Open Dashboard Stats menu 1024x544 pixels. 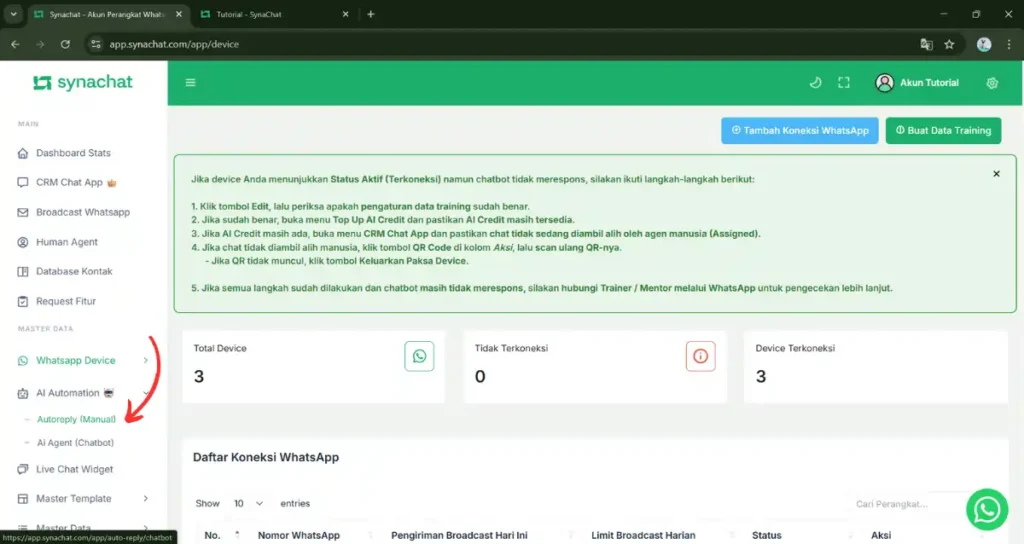(73, 153)
